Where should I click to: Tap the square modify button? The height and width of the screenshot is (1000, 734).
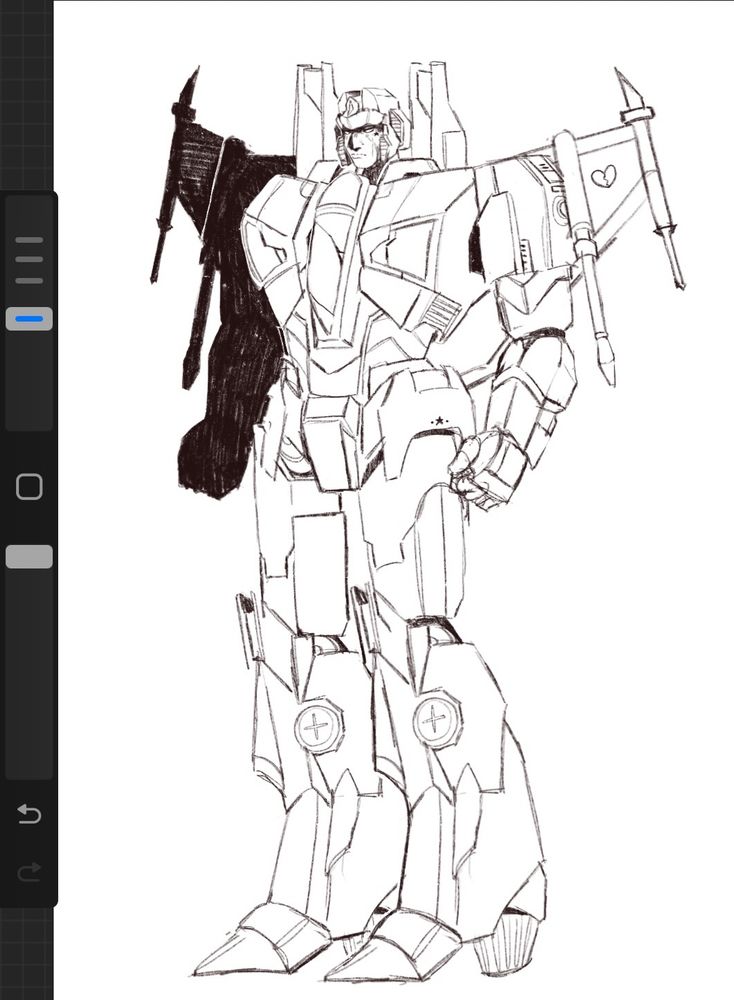pyautogui.click(x=29, y=487)
